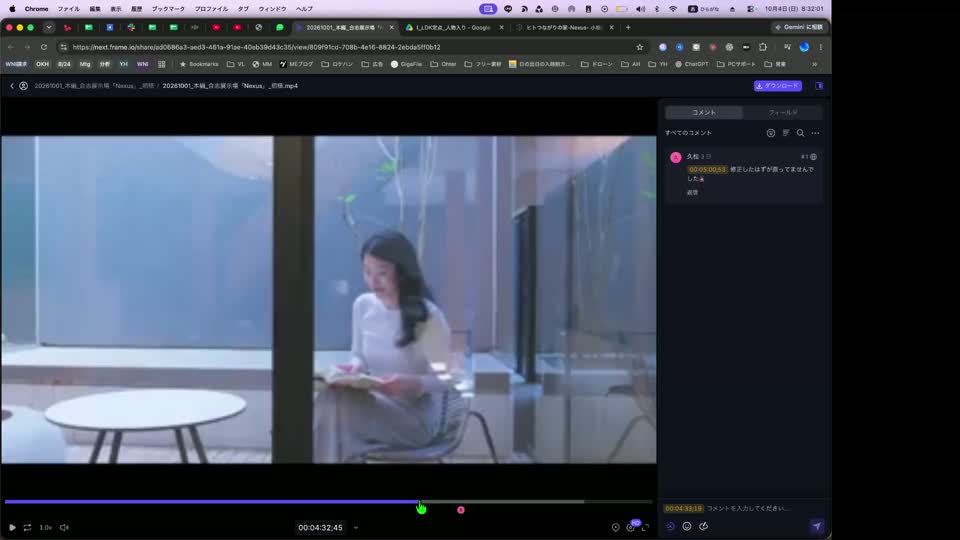Click the globe icon on comment #1
The width and height of the screenshot is (960, 540).
coord(814,157)
